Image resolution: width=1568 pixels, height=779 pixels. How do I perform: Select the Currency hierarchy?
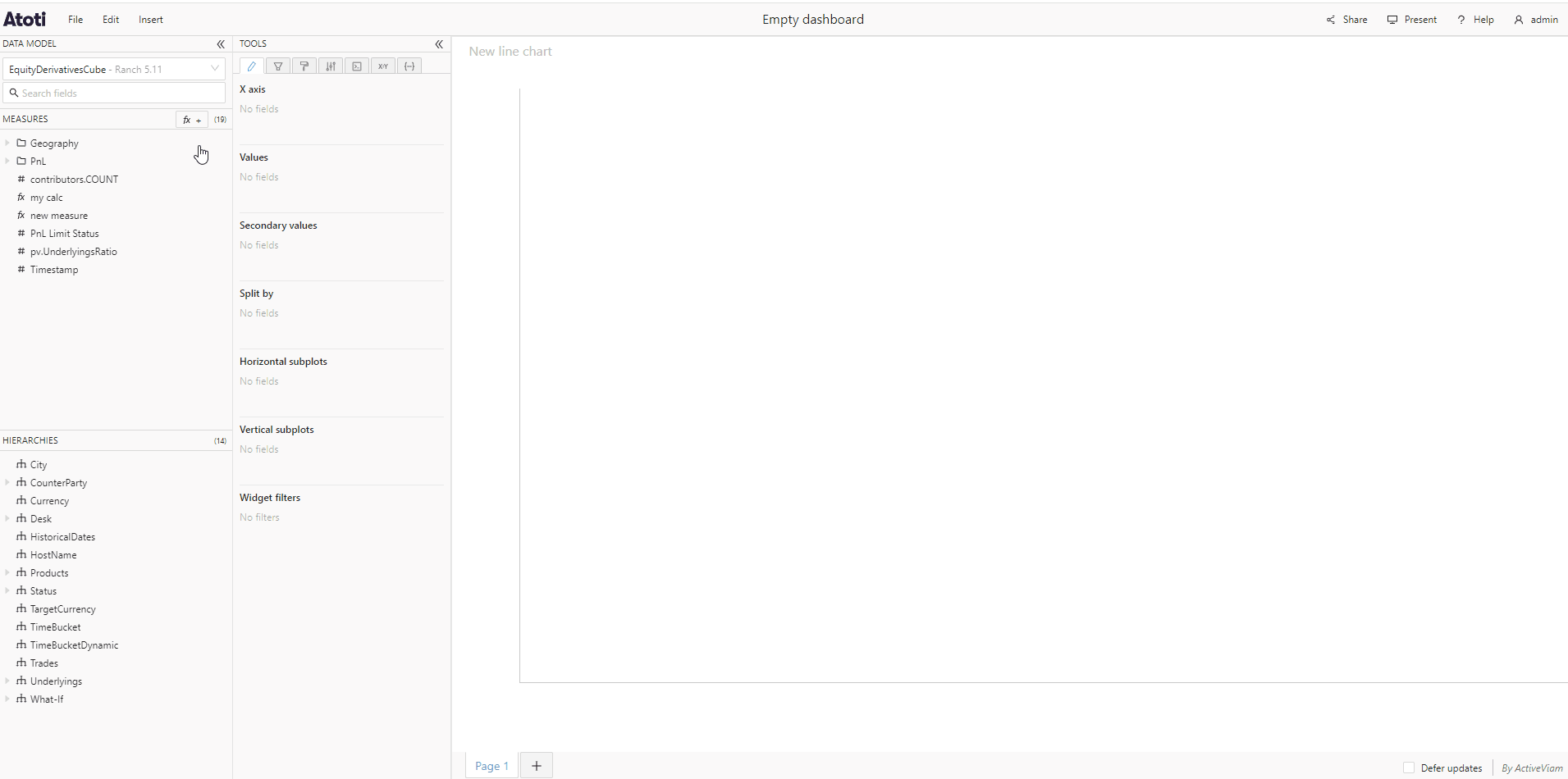tap(49, 501)
